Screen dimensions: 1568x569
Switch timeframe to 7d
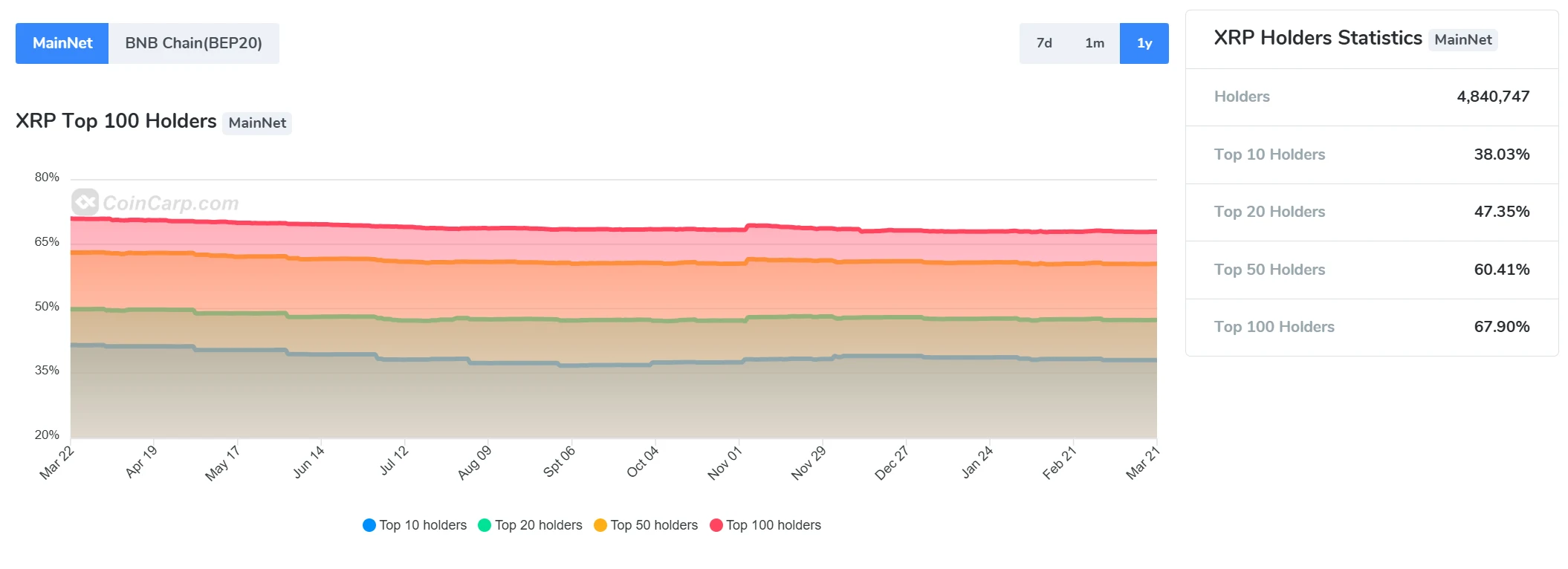[1044, 43]
